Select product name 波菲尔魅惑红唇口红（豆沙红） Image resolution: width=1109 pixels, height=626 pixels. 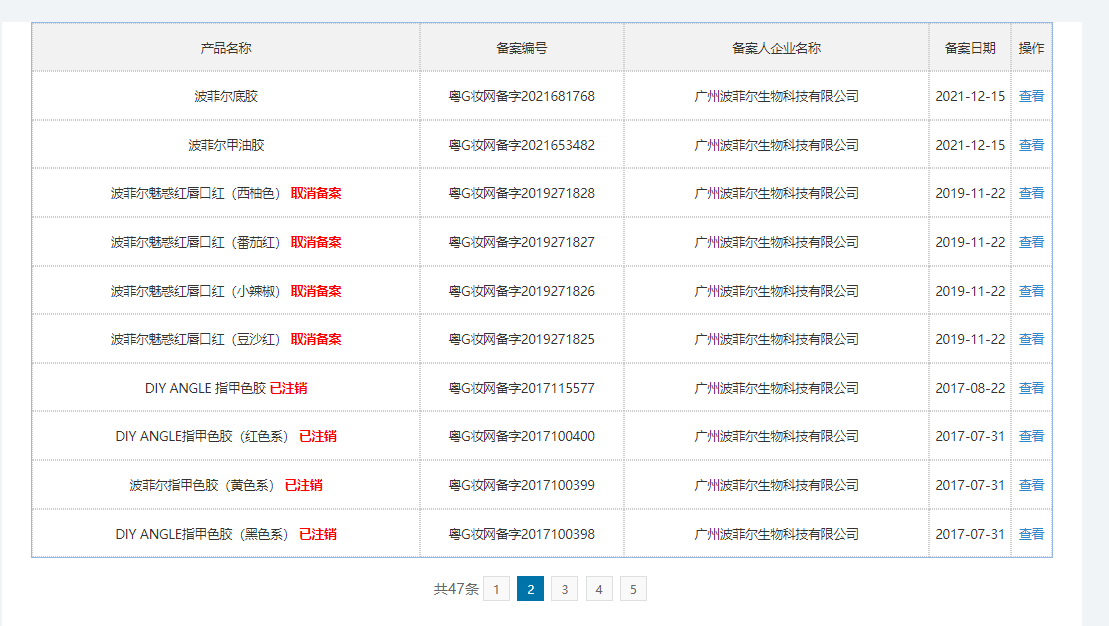[x=198, y=340]
